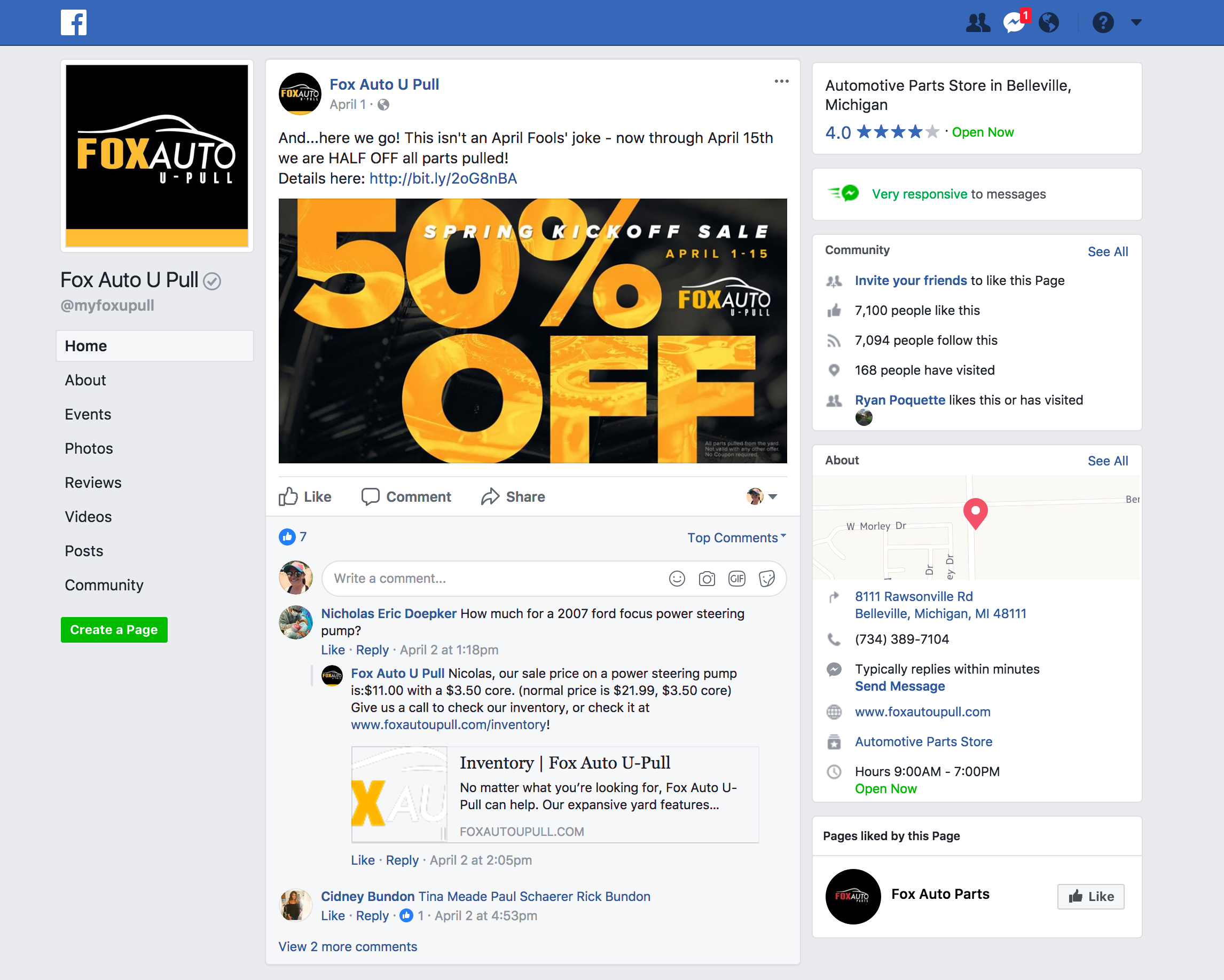1224x980 pixels.
Task: Click the Comment speech bubble button
Action: [x=406, y=496]
